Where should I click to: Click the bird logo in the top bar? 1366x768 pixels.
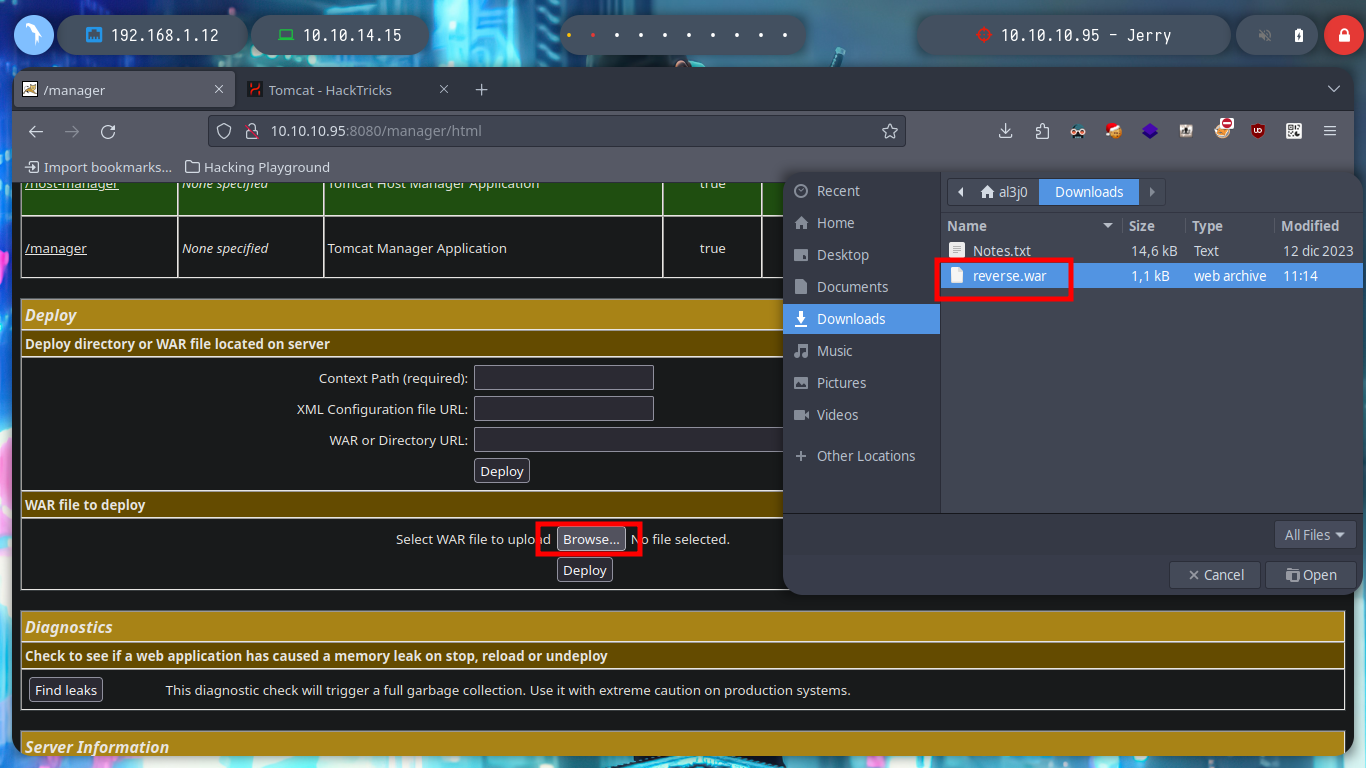click(33, 35)
